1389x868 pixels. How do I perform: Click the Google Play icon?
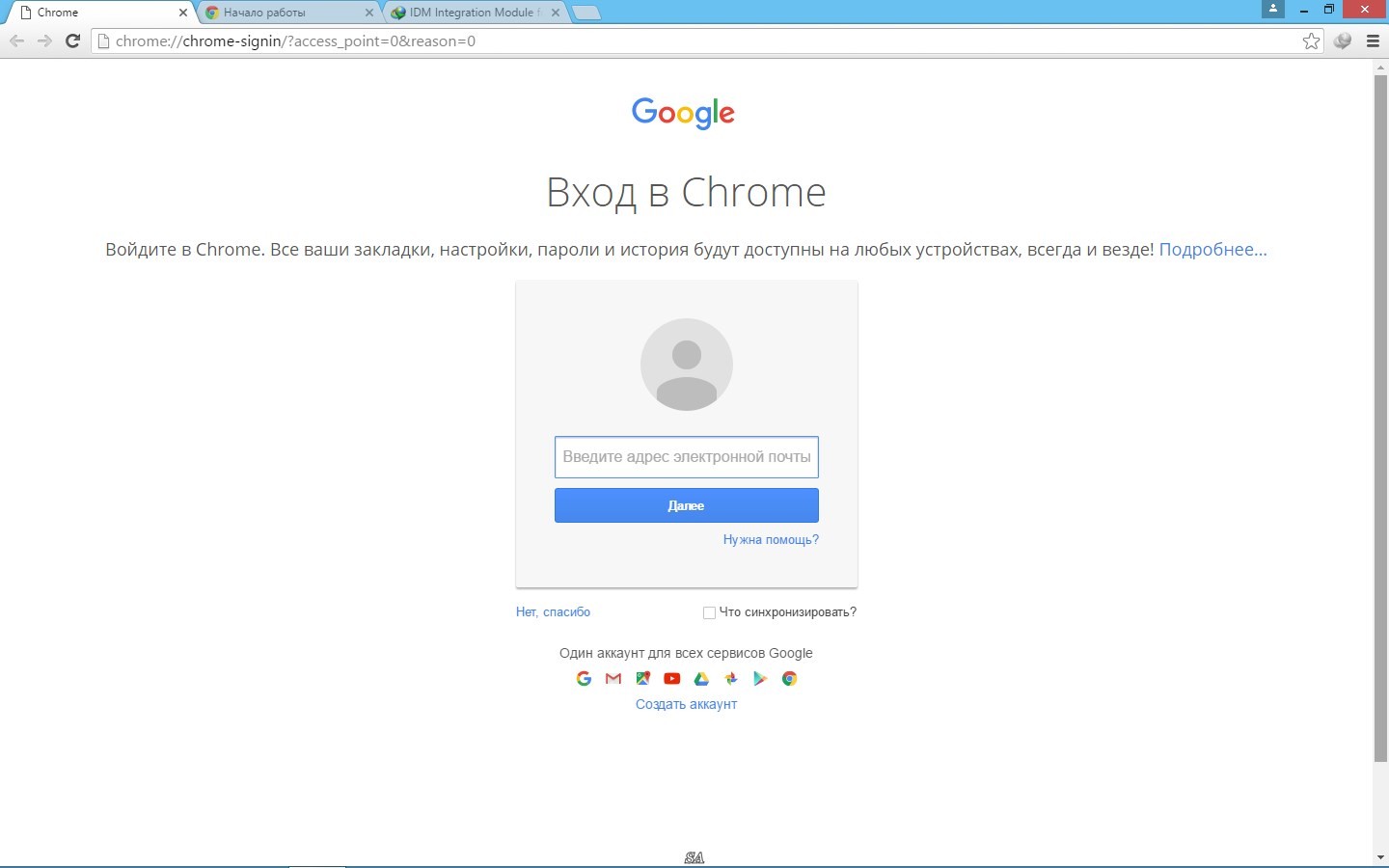coord(760,679)
